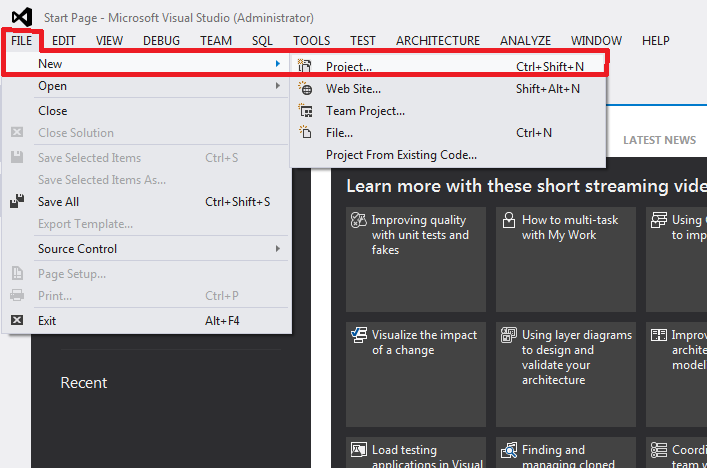
Task: Expand the Source Control submenu
Action: (x=277, y=249)
